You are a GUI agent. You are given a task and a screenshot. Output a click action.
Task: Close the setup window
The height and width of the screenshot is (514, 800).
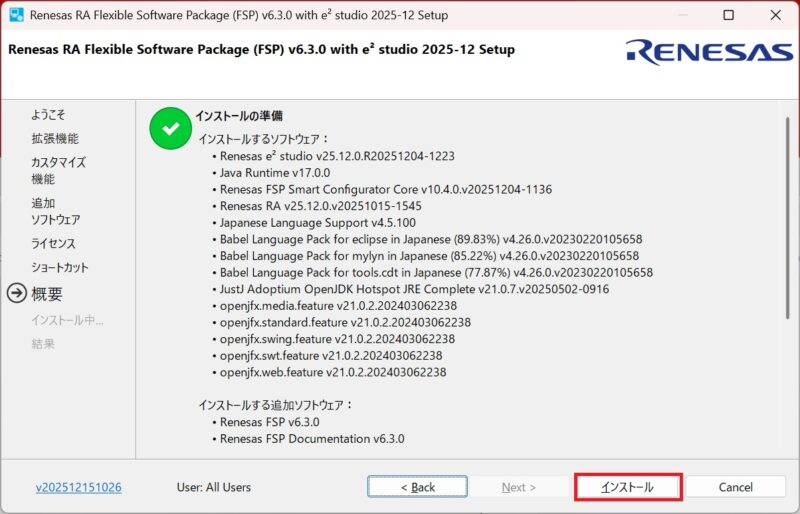[x=776, y=15]
